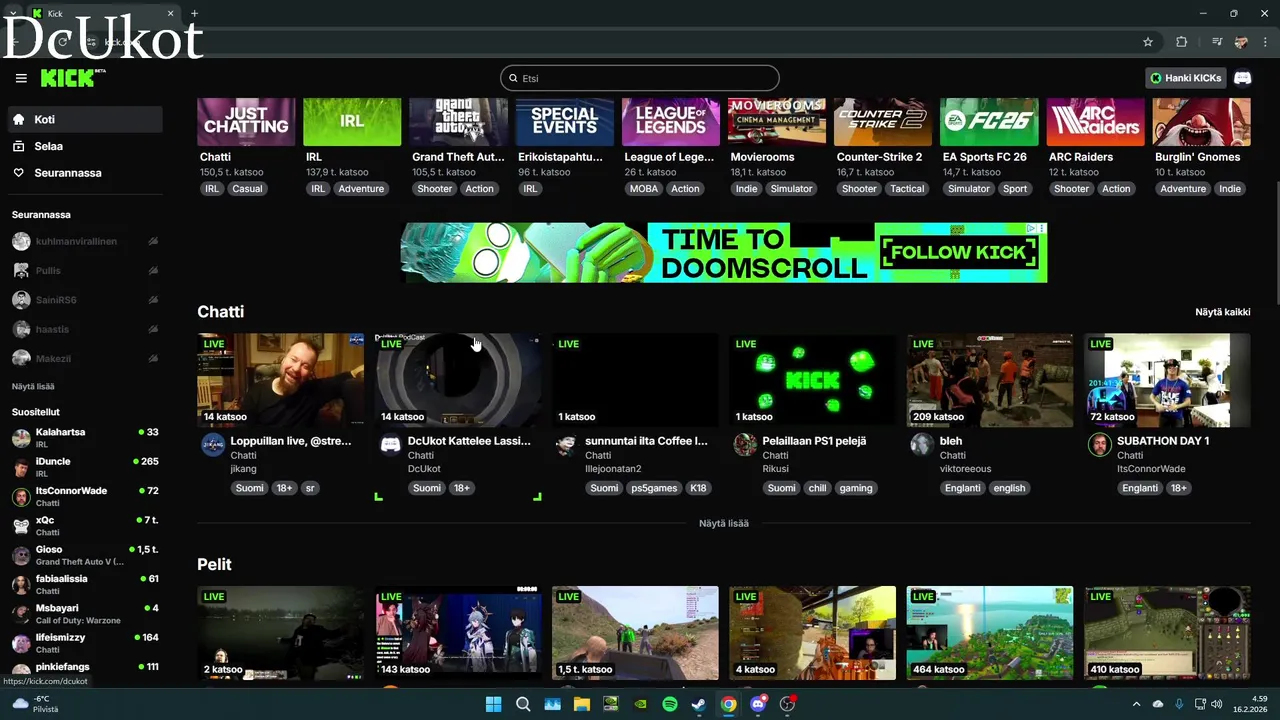Open Gioso channel in sidebar
This screenshot has height=720, width=1280.
pyautogui.click(x=85, y=555)
